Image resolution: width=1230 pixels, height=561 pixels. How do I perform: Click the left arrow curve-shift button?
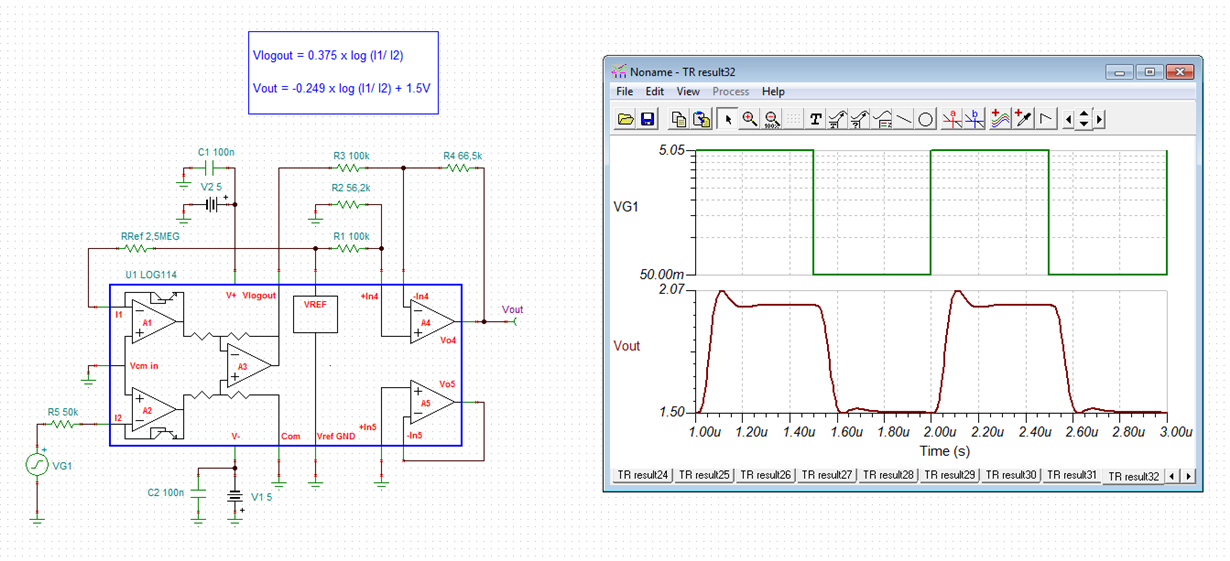tap(1070, 119)
